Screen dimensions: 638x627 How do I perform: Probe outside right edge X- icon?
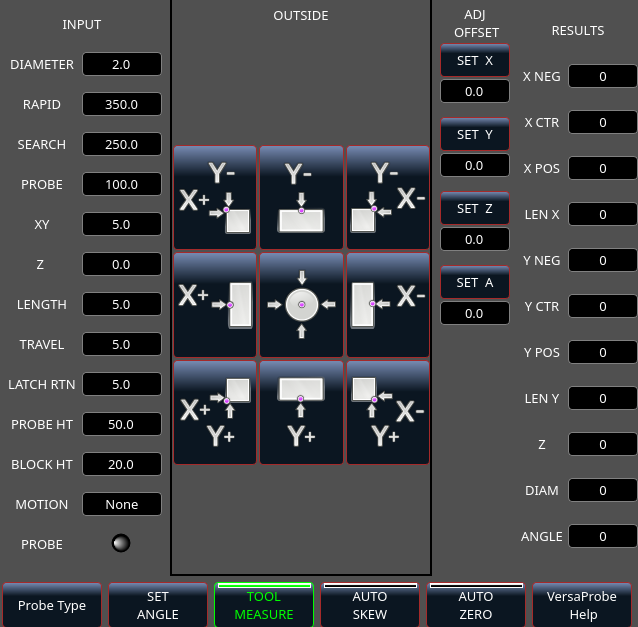(x=388, y=305)
